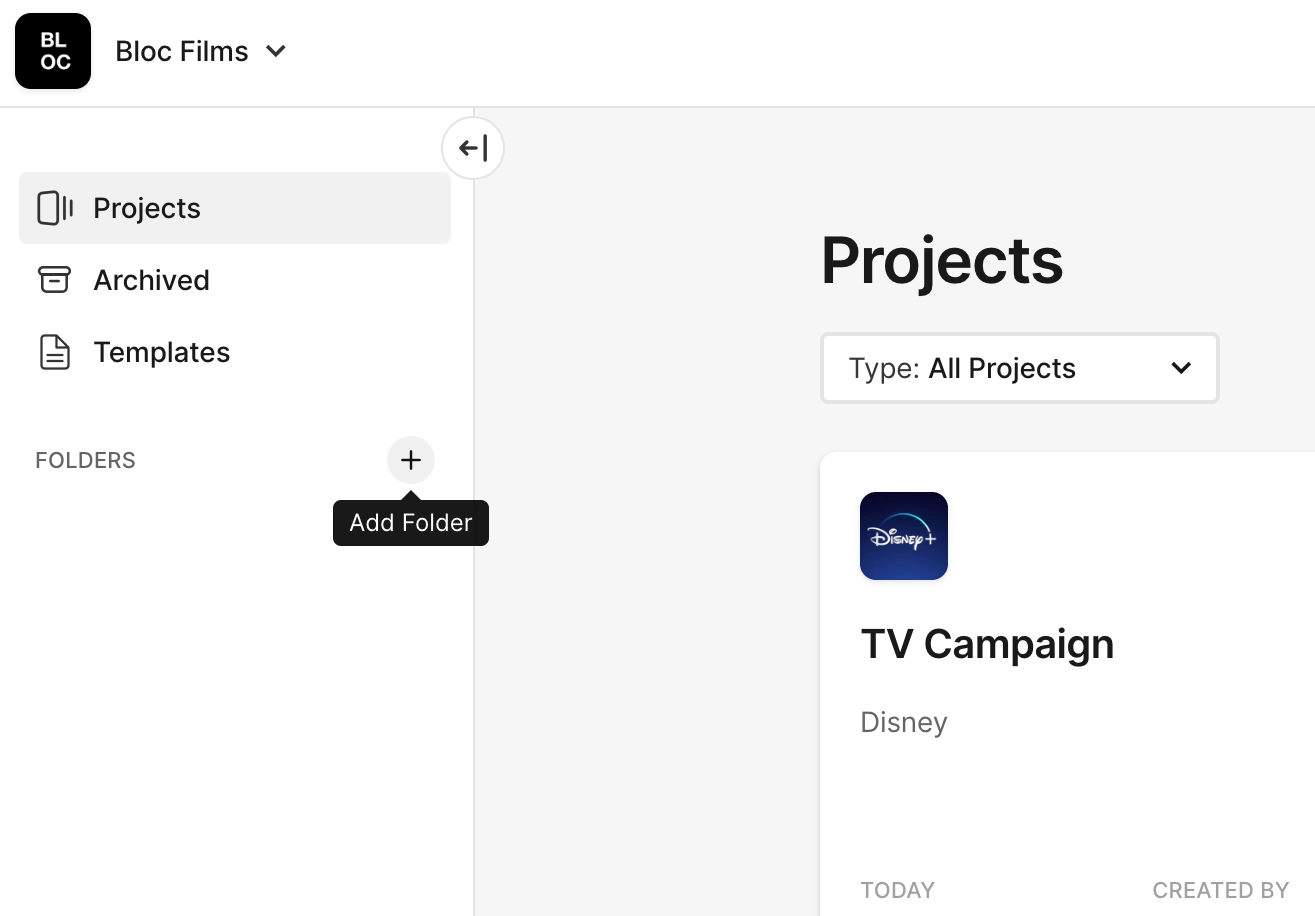Go to the Archived section label
Screen dimensions: 1315x916
tap(151, 280)
